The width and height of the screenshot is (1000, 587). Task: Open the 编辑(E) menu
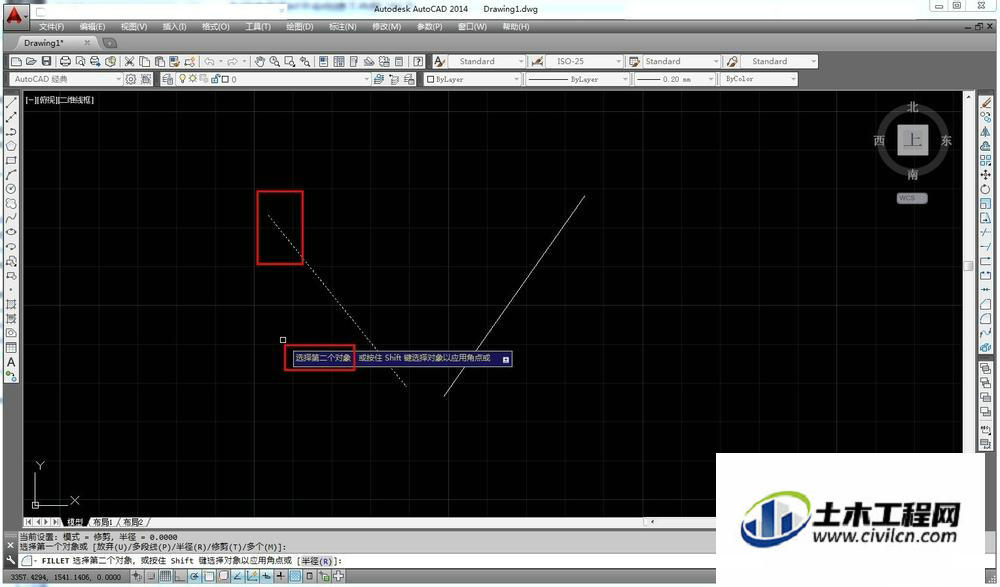click(92, 27)
